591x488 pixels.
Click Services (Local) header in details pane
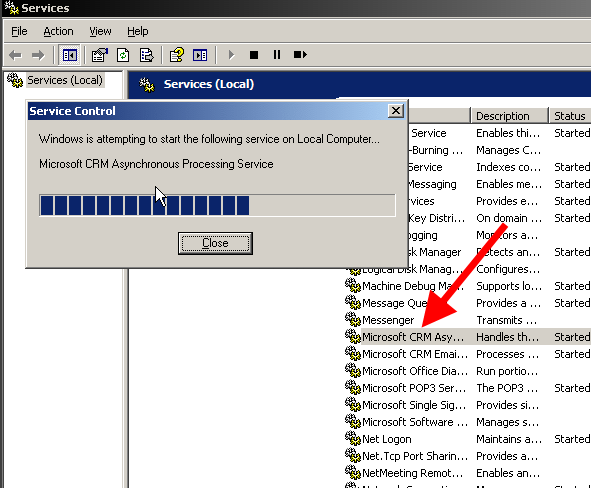coord(208,84)
